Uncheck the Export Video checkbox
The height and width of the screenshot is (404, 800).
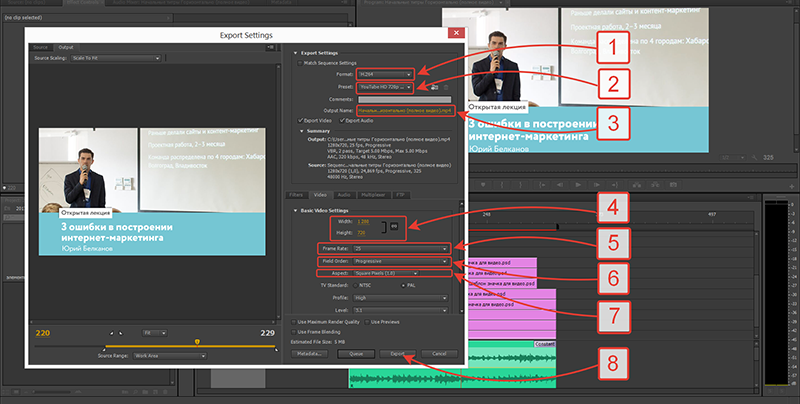[x=299, y=121]
